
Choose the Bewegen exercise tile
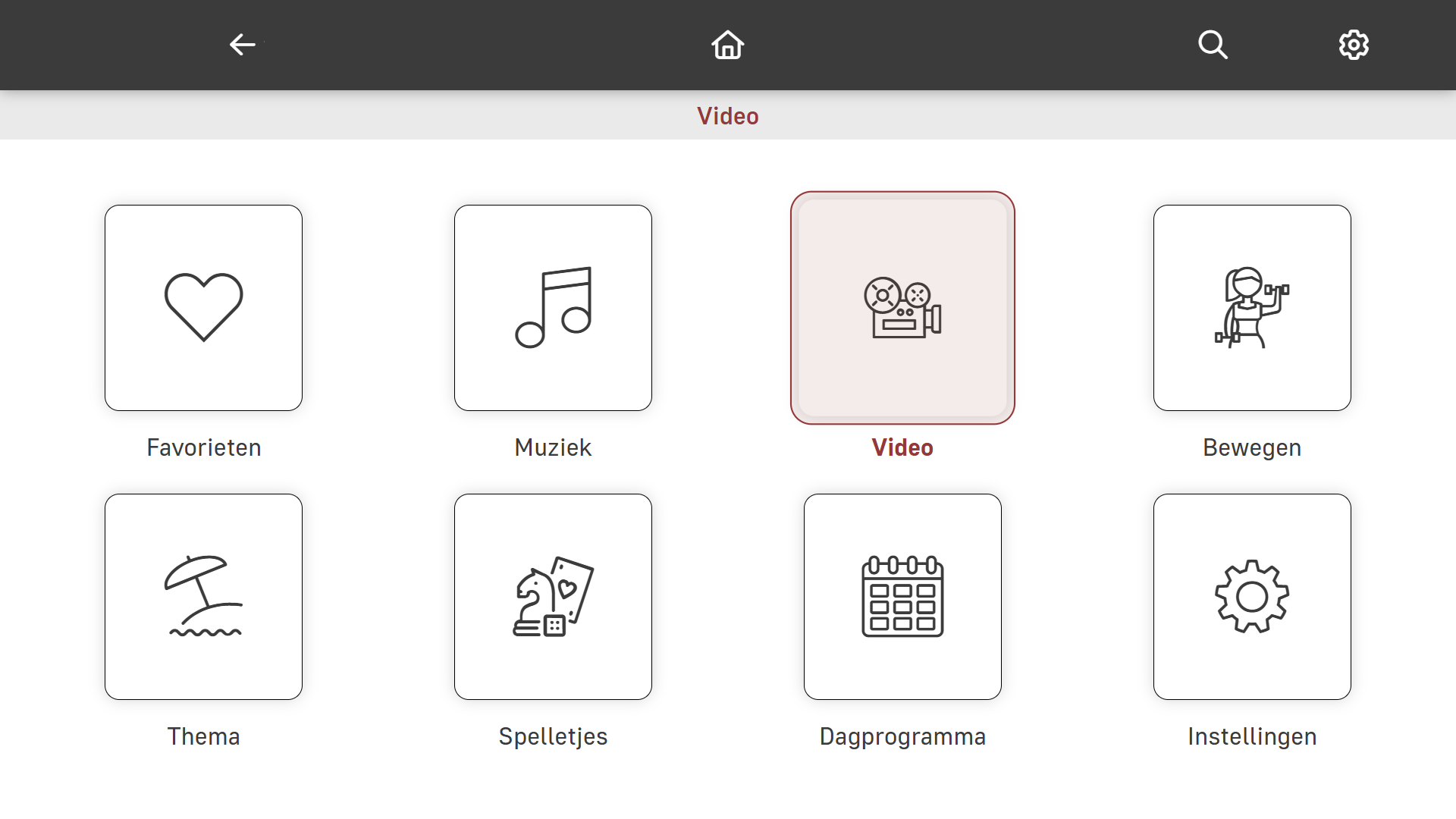[x=1252, y=308]
